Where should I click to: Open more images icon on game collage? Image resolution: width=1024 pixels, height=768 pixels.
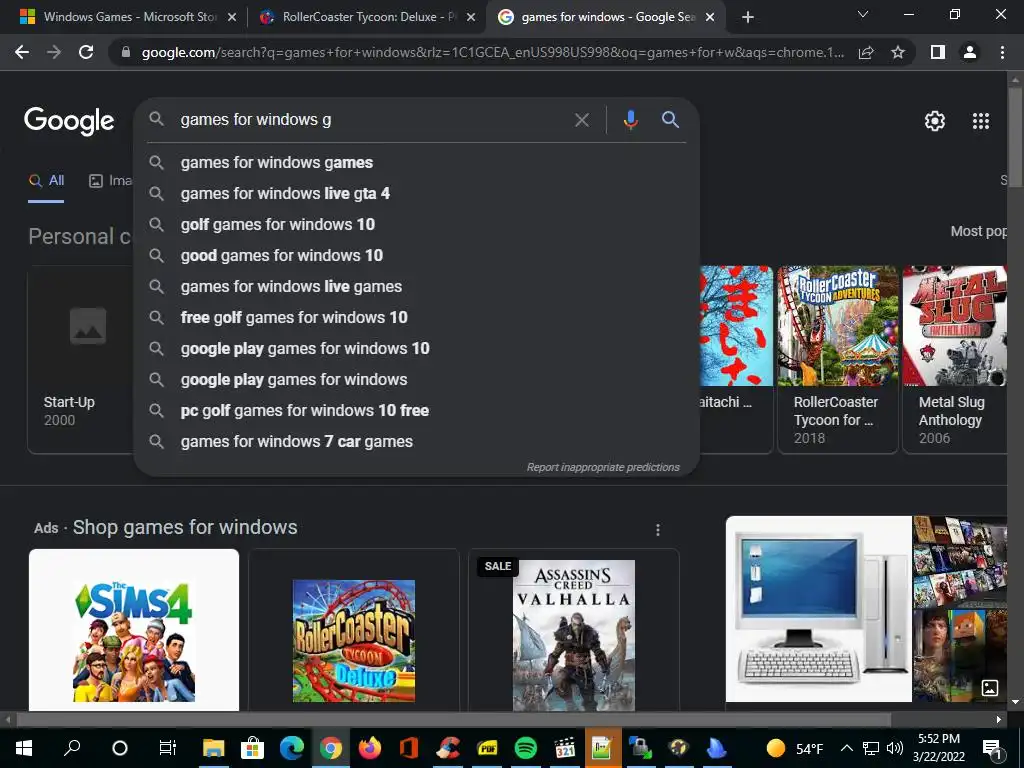click(x=990, y=687)
